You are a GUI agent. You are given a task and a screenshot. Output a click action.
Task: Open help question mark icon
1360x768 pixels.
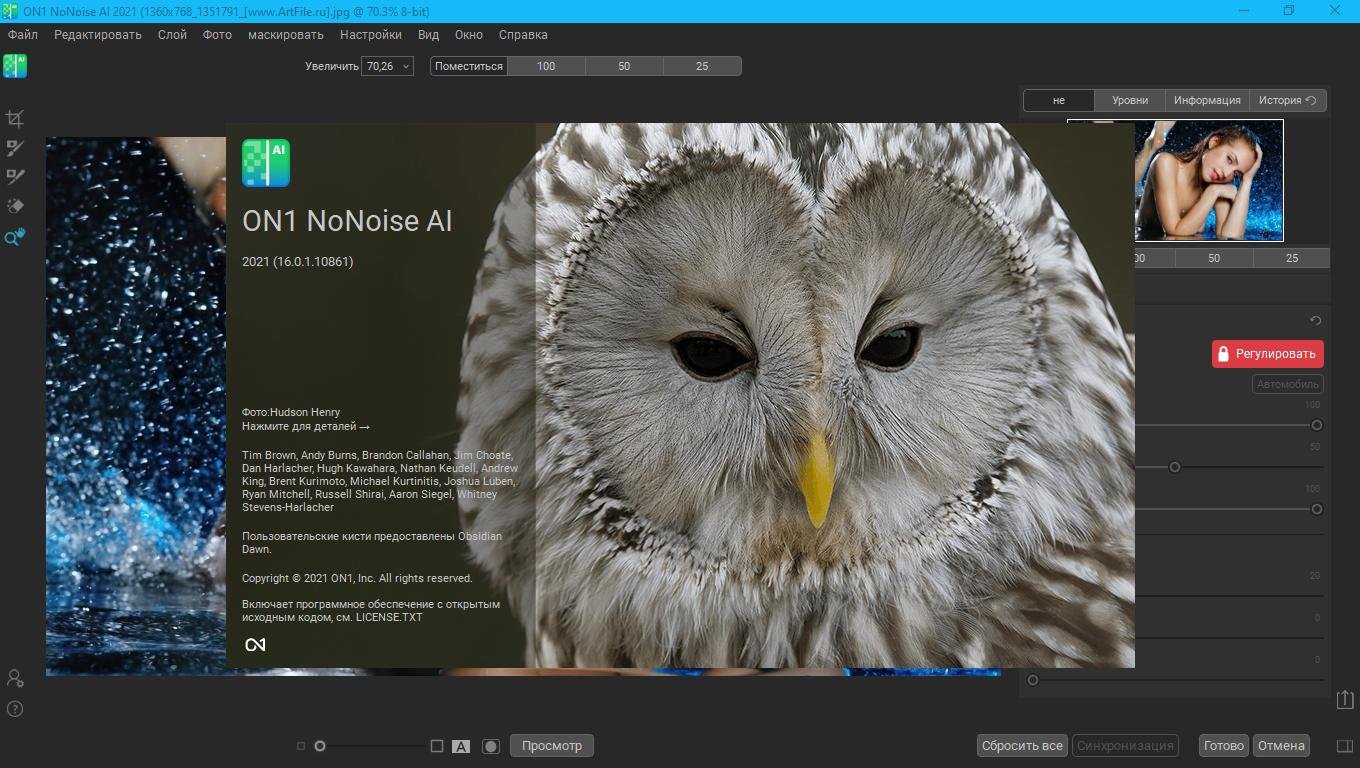coord(15,709)
